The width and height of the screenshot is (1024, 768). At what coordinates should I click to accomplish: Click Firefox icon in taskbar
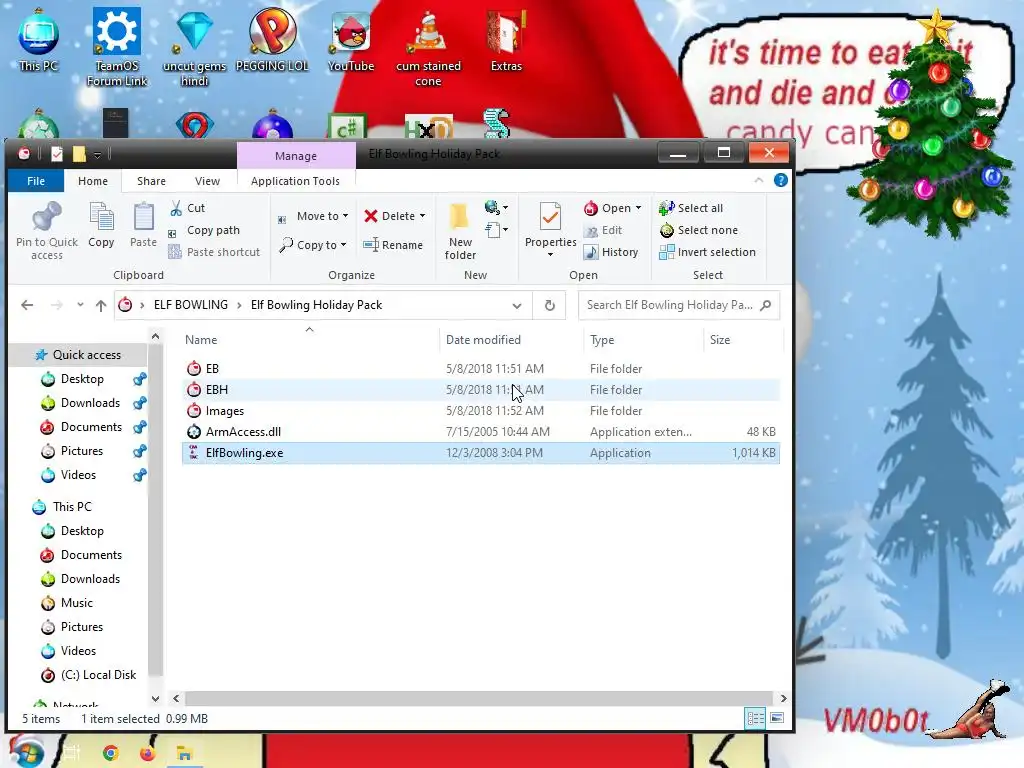(x=148, y=753)
